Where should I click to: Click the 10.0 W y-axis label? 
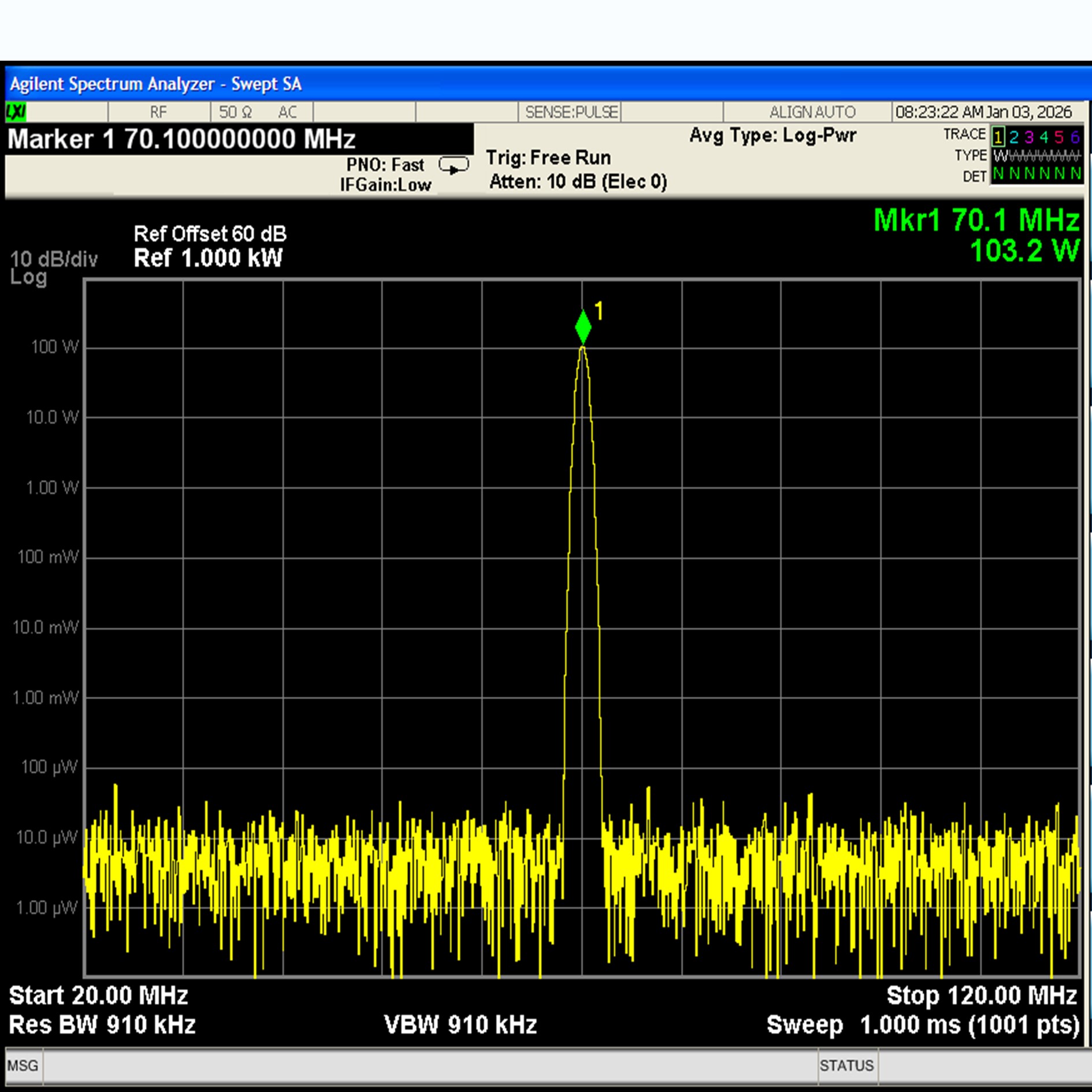coord(52,417)
